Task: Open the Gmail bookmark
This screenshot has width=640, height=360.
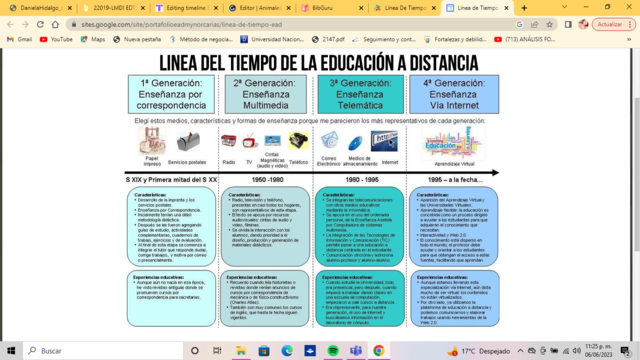Action: coord(20,40)
